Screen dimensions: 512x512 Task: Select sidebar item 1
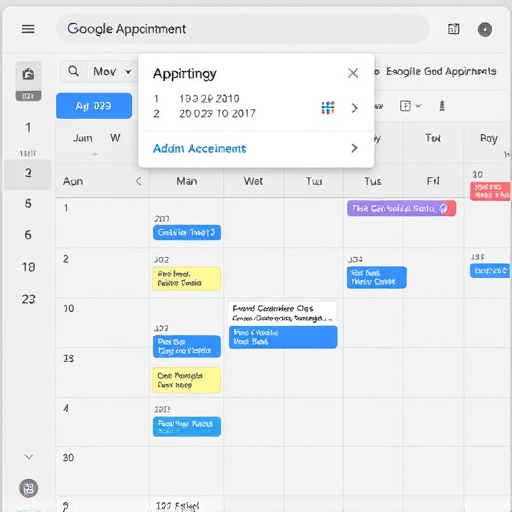[28, 127]
